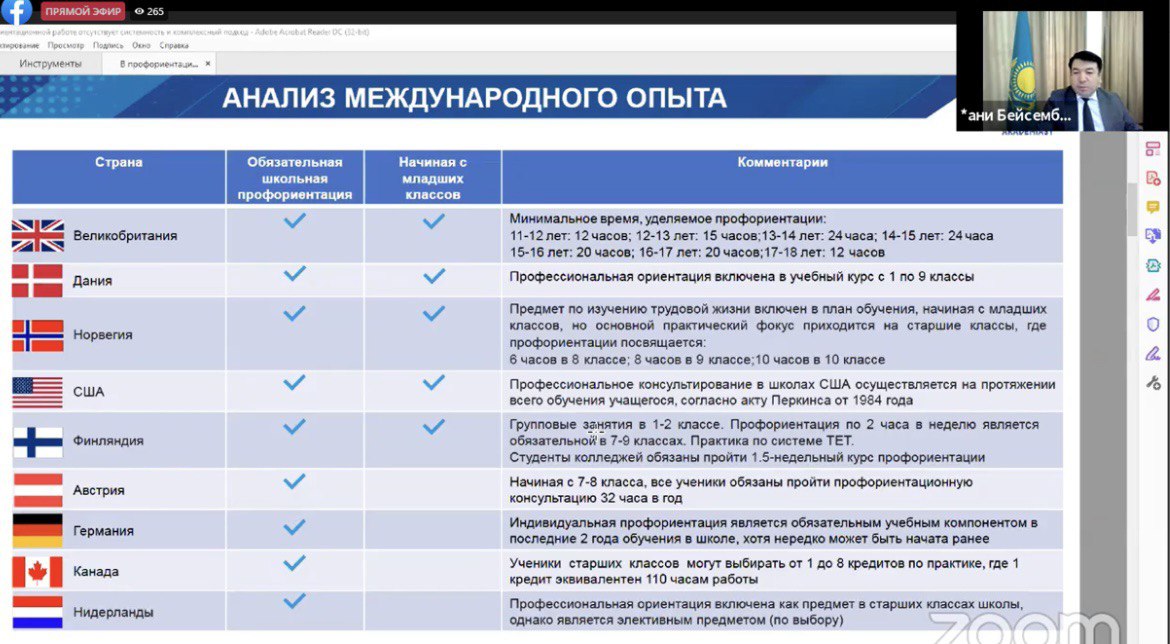Open the Справка menu

pyautogui.click(x=174, y=46)
